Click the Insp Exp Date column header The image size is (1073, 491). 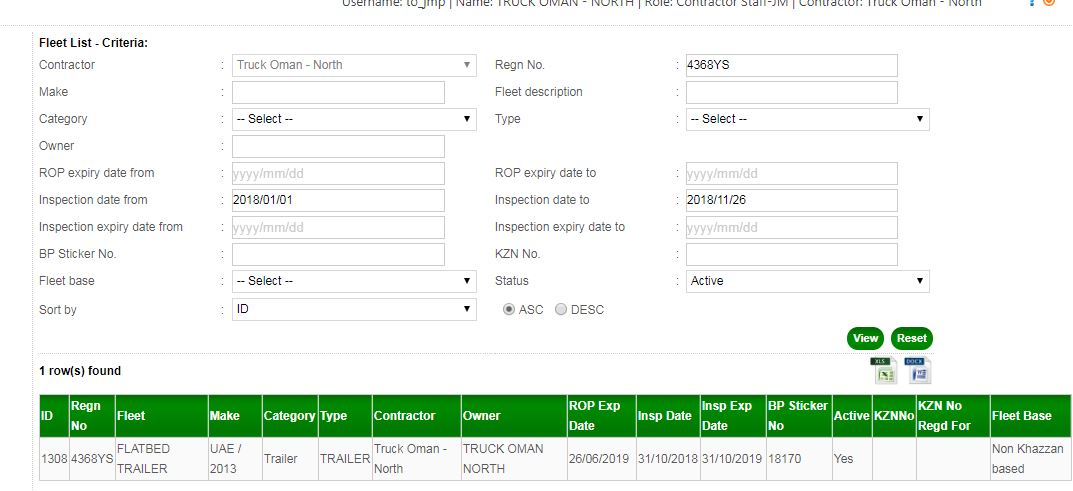[x=727, y=416]
